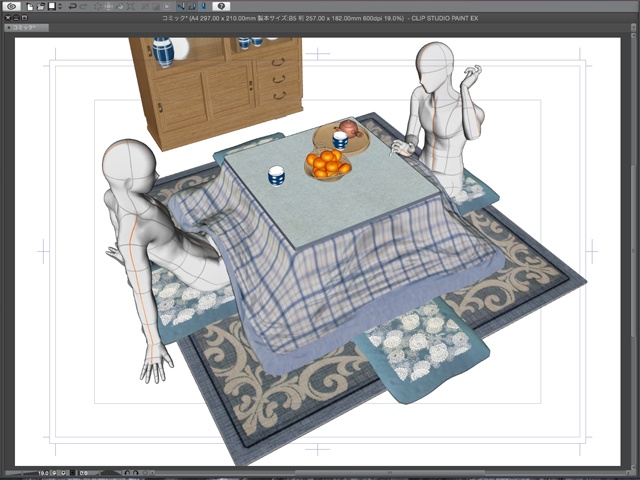Click the Clear (delete) command icon

click(98, 7)
